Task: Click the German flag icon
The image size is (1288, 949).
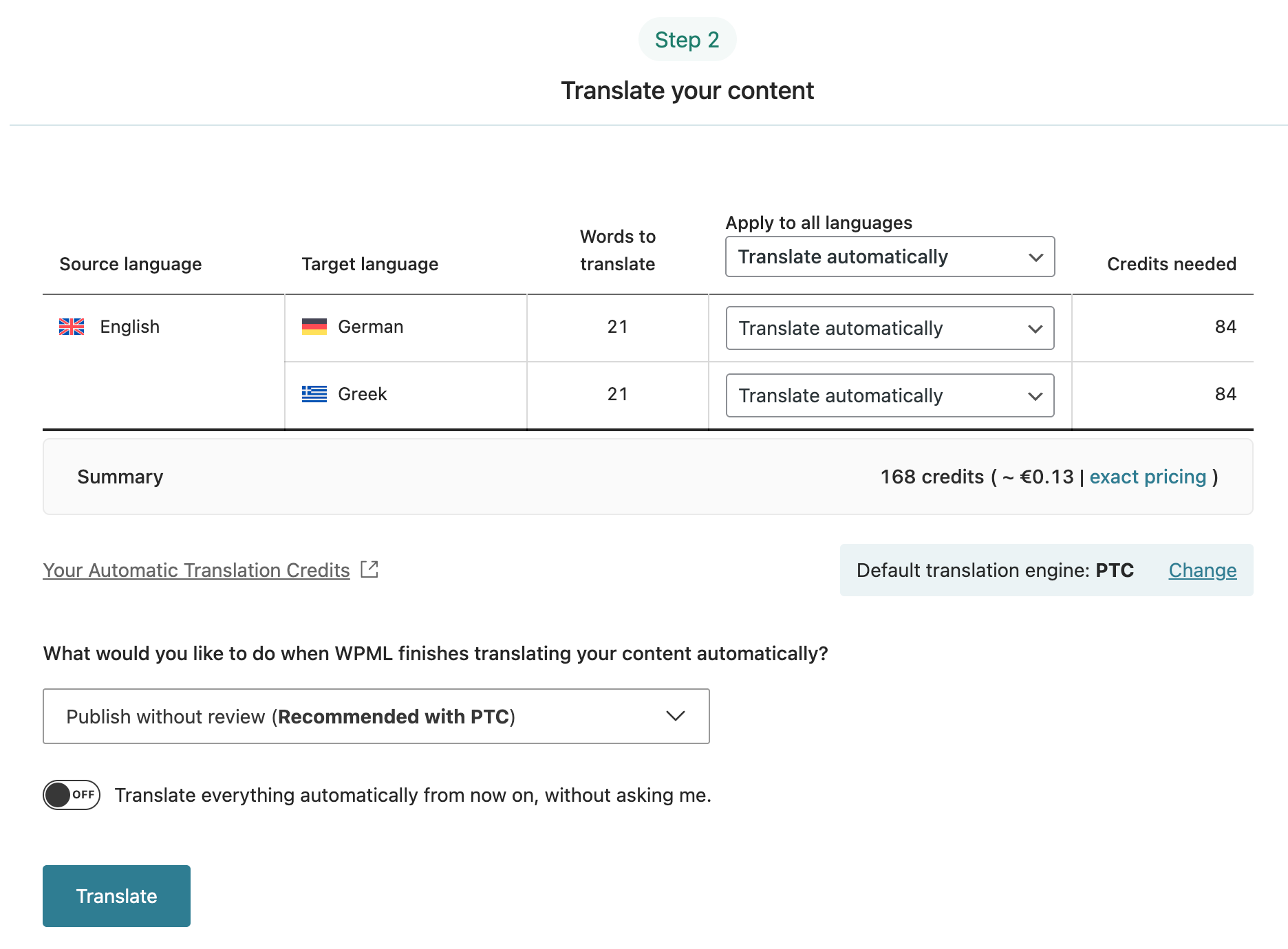Action: click(x=314, y=327)
